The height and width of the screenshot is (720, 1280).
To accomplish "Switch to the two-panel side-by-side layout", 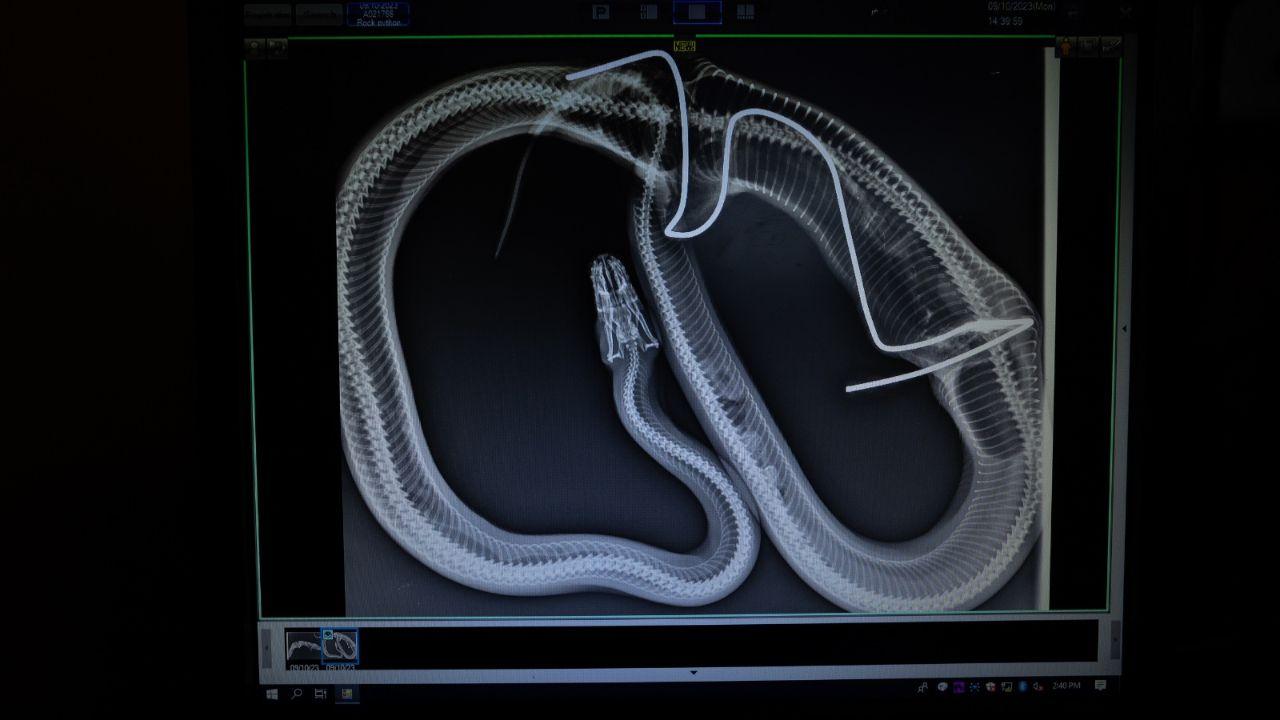I will [x=649, y=12].
